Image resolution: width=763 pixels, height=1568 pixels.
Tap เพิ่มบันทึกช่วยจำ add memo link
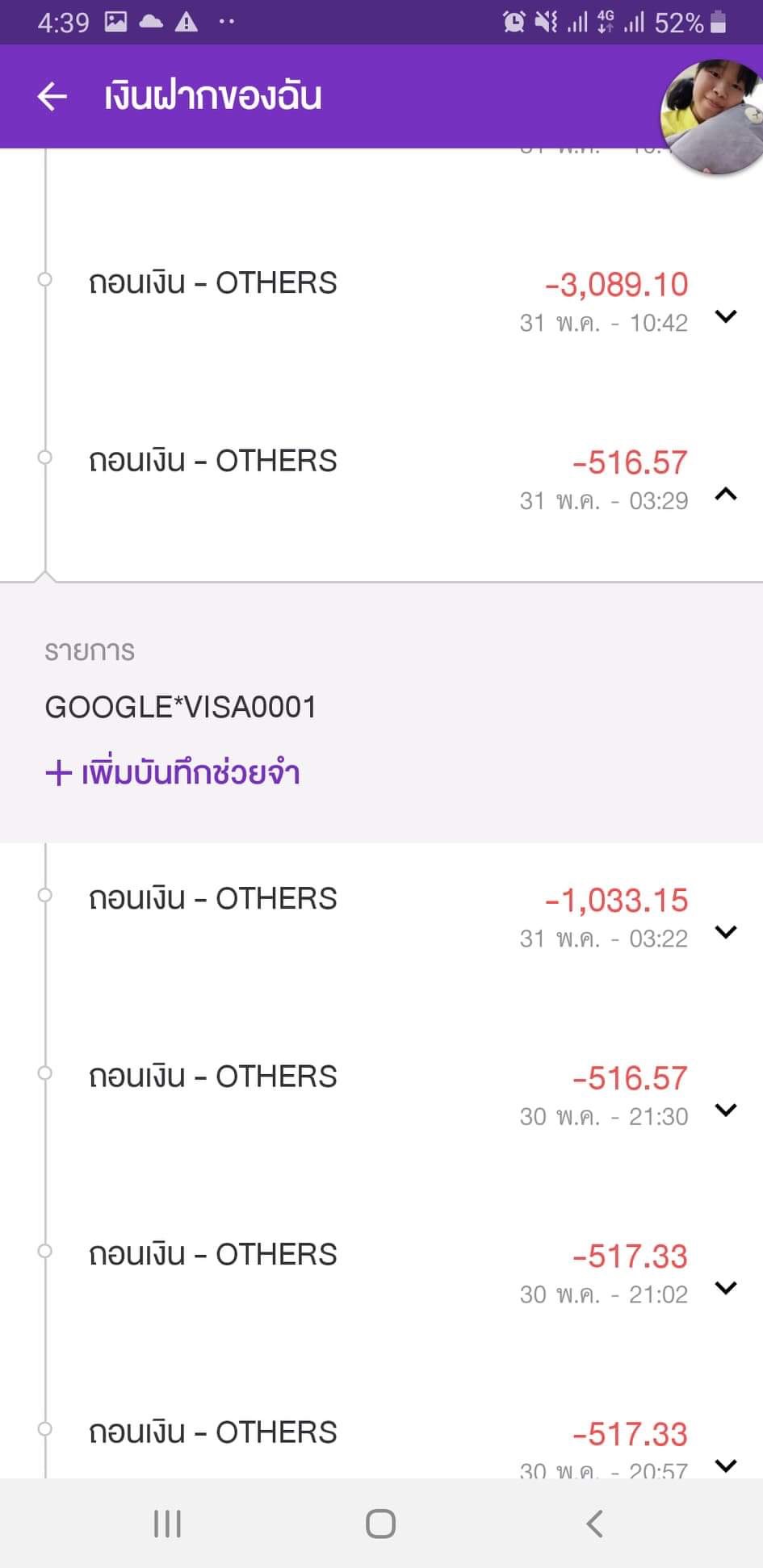pyautogui.click(x=173, y=773)
